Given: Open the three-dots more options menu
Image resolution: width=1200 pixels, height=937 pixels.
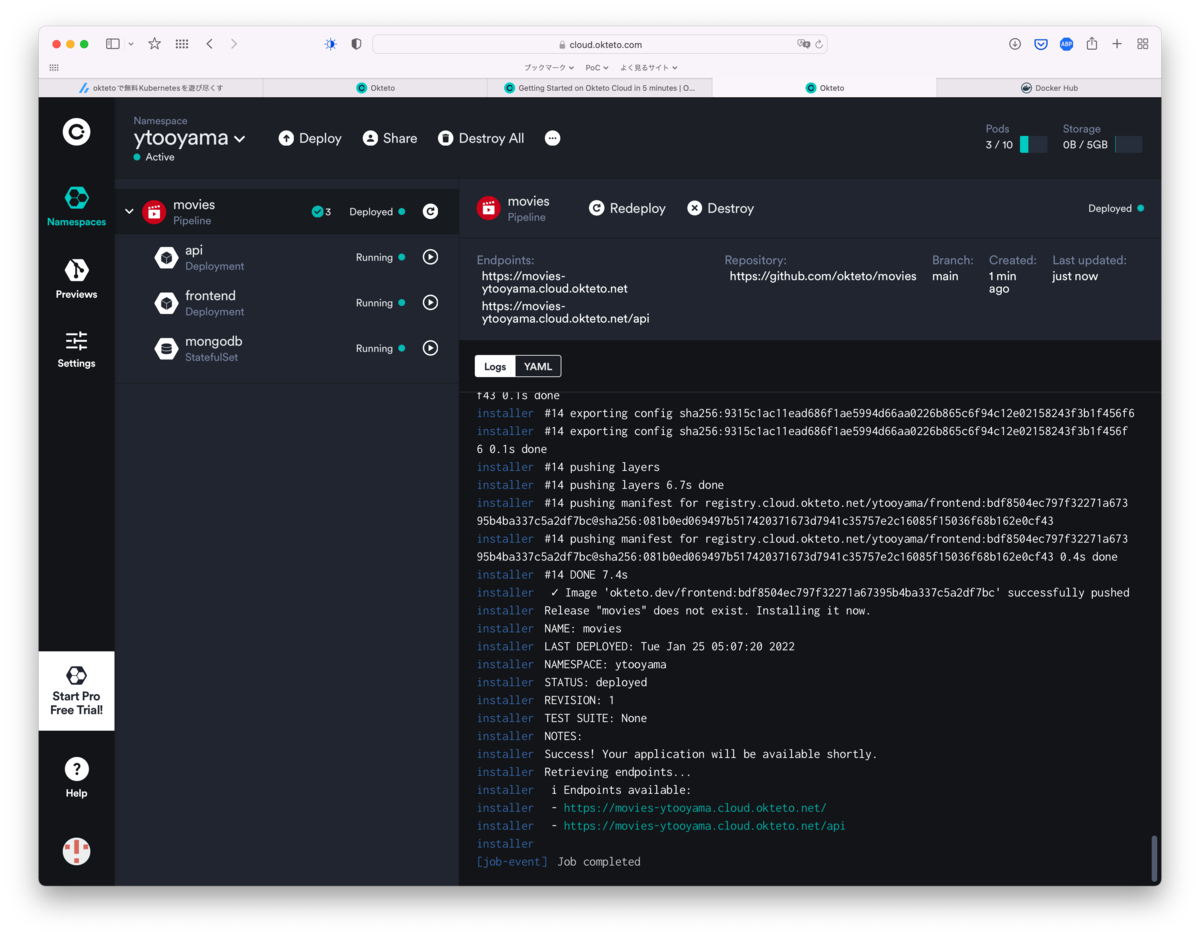Looking at the screenshot, I should point(552,138).
